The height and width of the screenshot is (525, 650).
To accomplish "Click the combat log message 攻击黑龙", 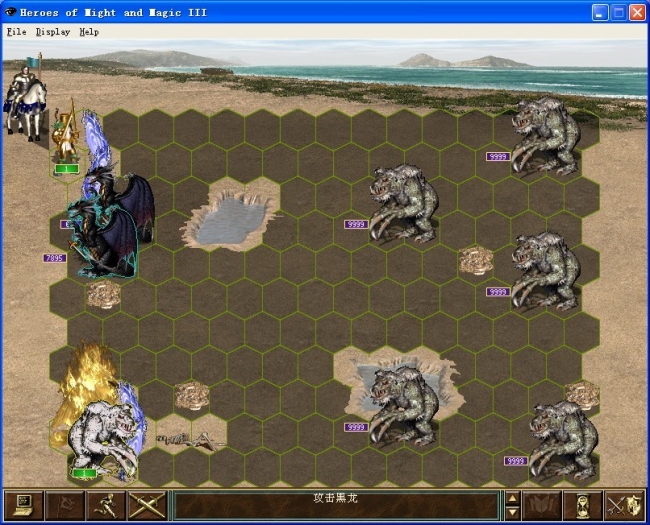I will click(335, 498).
